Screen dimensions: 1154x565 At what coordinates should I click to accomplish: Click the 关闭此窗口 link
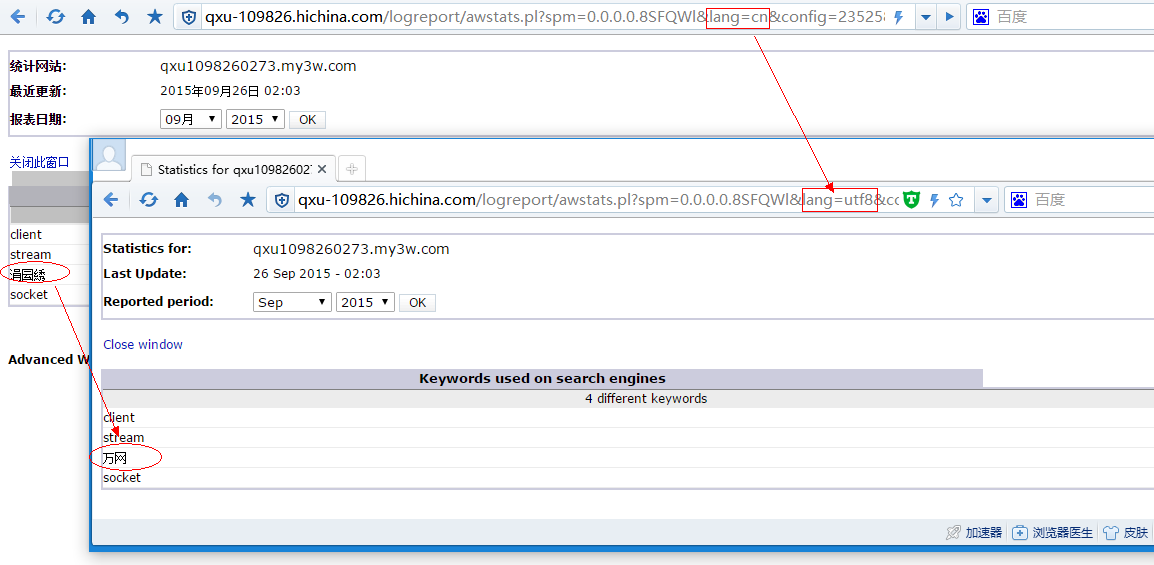click(x=40, y=162)
